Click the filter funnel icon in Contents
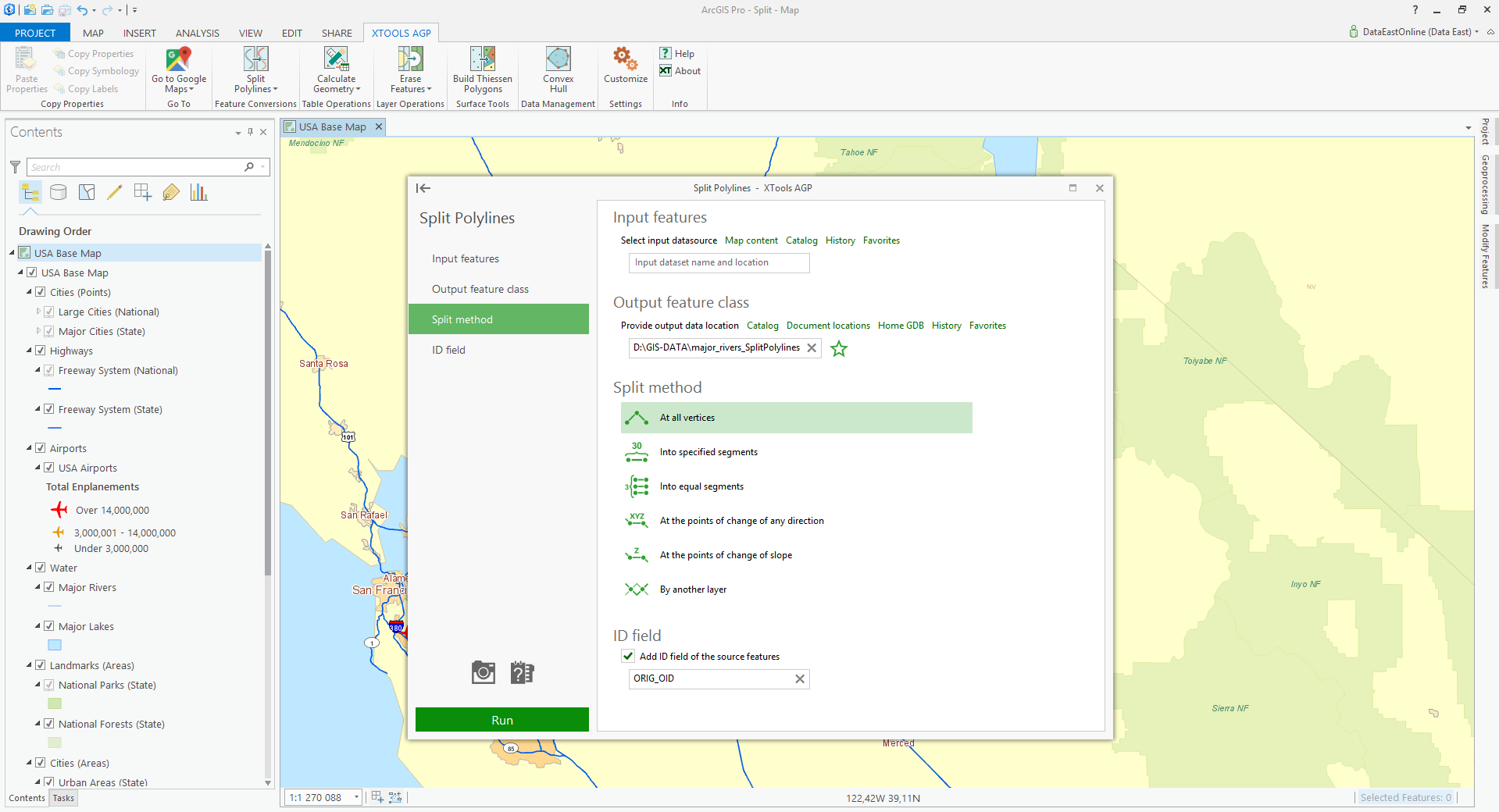This screenshot has width=1499, height=812. click(15, 167)
